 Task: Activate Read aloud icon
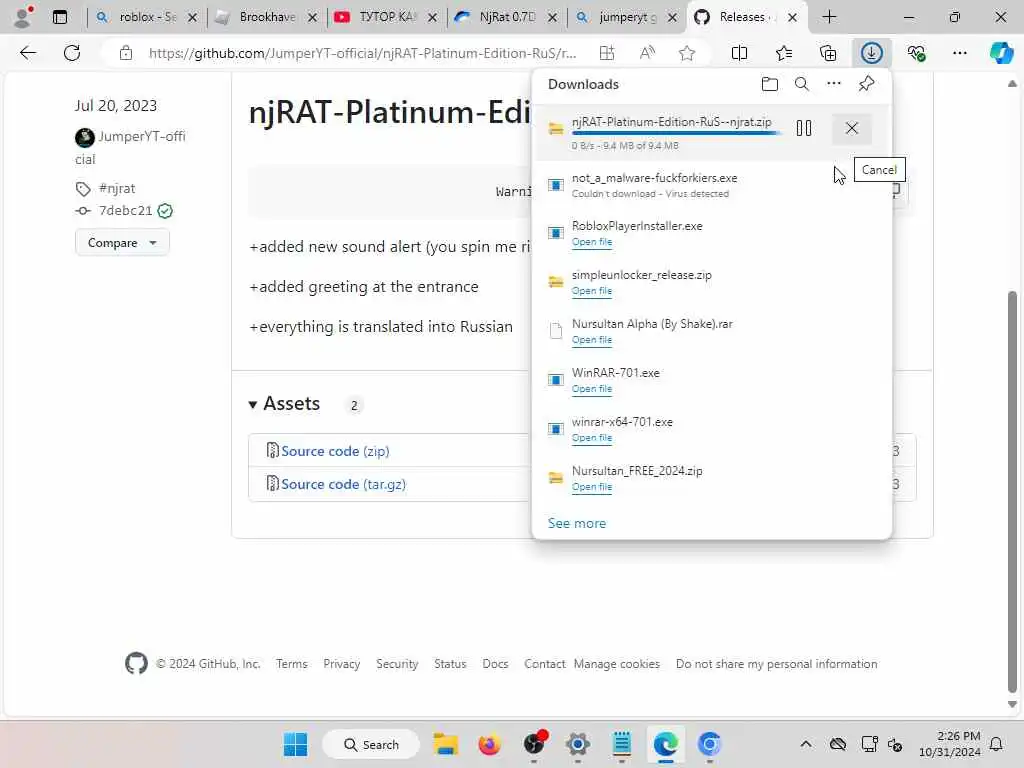coord(647,53)
